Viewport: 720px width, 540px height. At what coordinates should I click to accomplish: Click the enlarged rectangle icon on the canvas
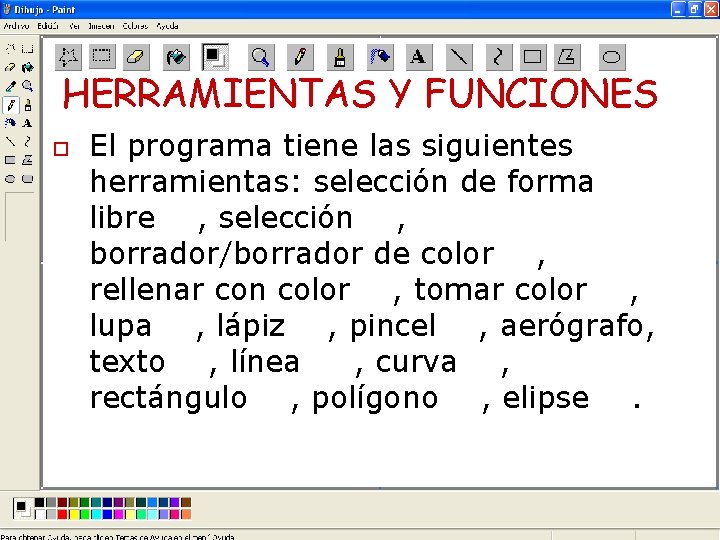point(533,57)
